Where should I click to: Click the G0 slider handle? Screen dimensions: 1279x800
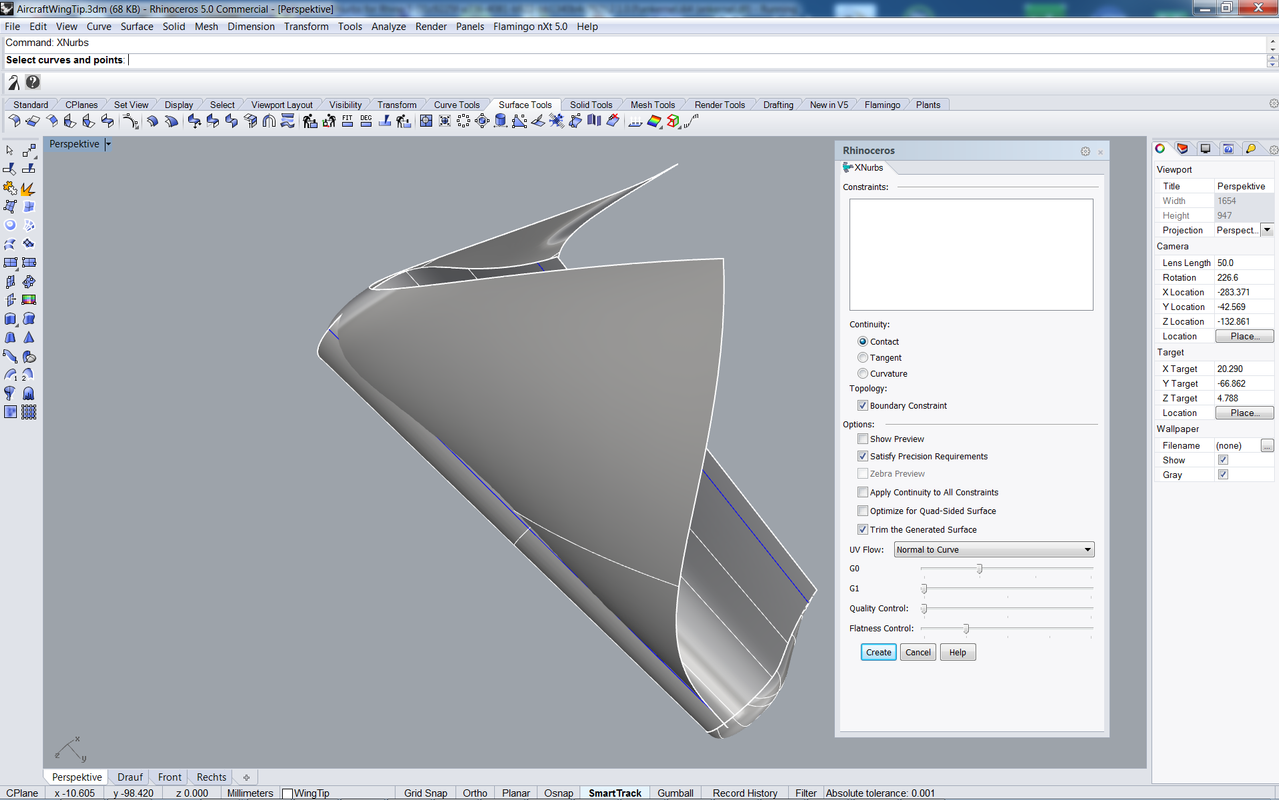pyautogui.click(x=979, y=568)
